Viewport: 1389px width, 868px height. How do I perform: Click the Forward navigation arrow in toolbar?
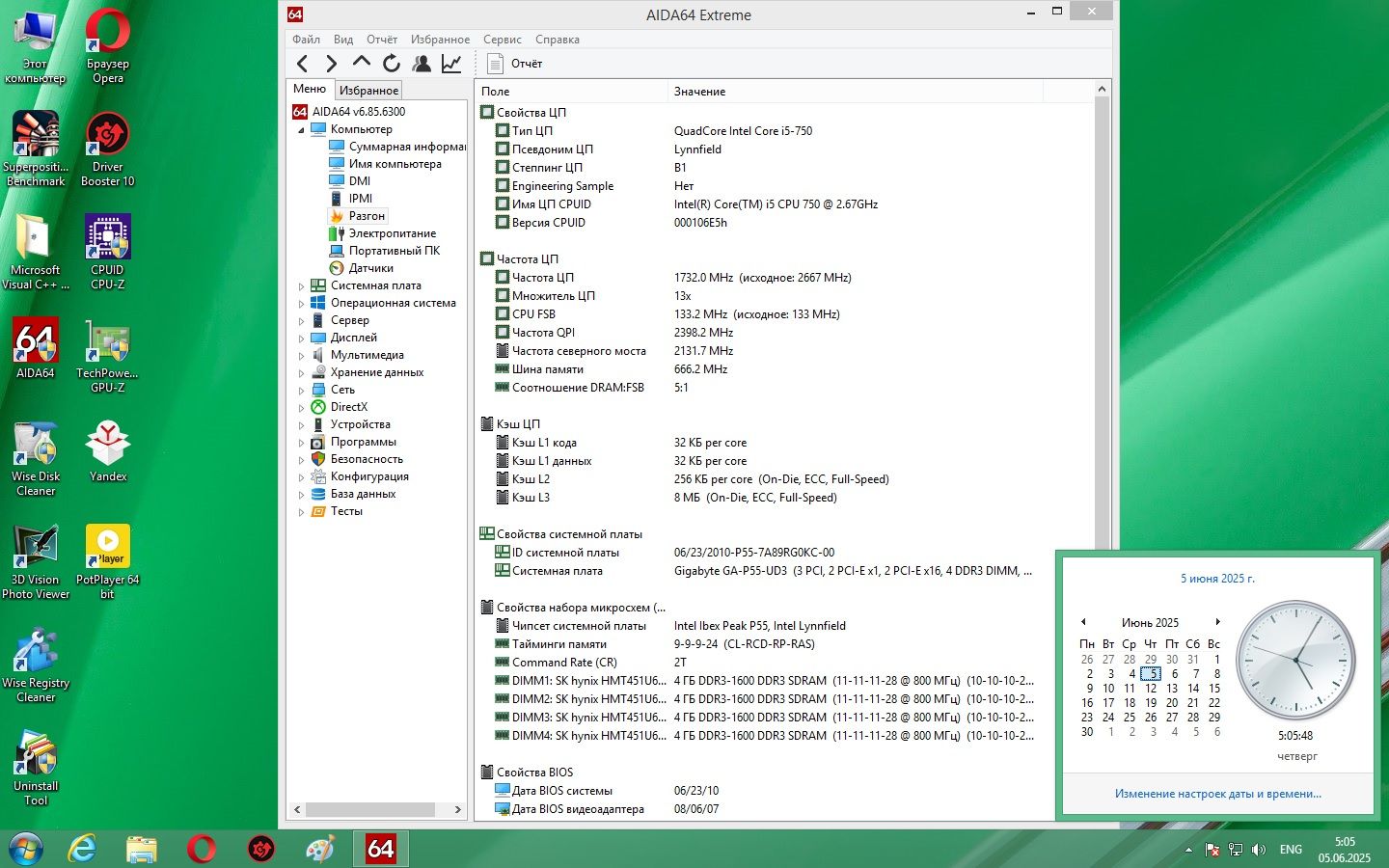(332, 64)
